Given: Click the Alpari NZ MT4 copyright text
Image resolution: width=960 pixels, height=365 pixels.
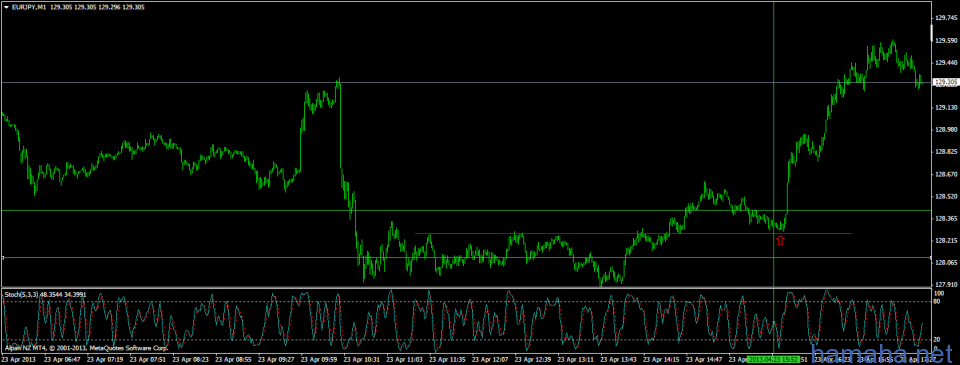Looking at the screenshot, I should (85, 347).
